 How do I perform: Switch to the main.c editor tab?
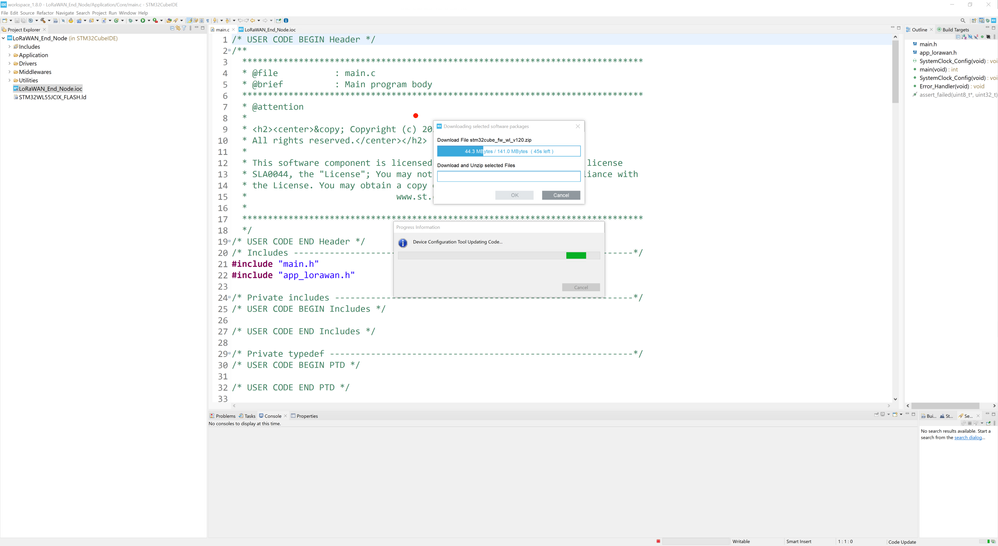222,29
